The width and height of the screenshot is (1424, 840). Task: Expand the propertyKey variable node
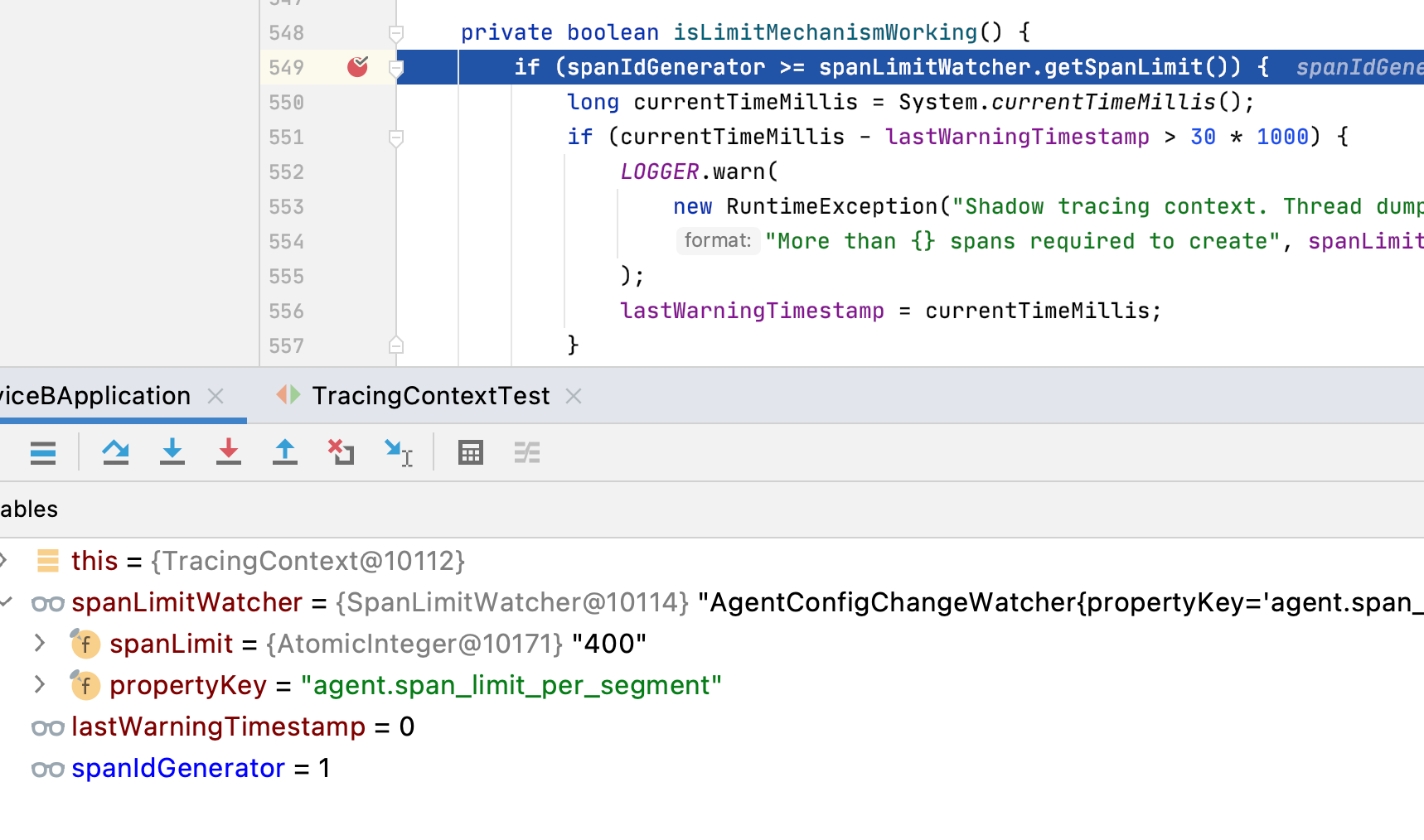point(39,684)
